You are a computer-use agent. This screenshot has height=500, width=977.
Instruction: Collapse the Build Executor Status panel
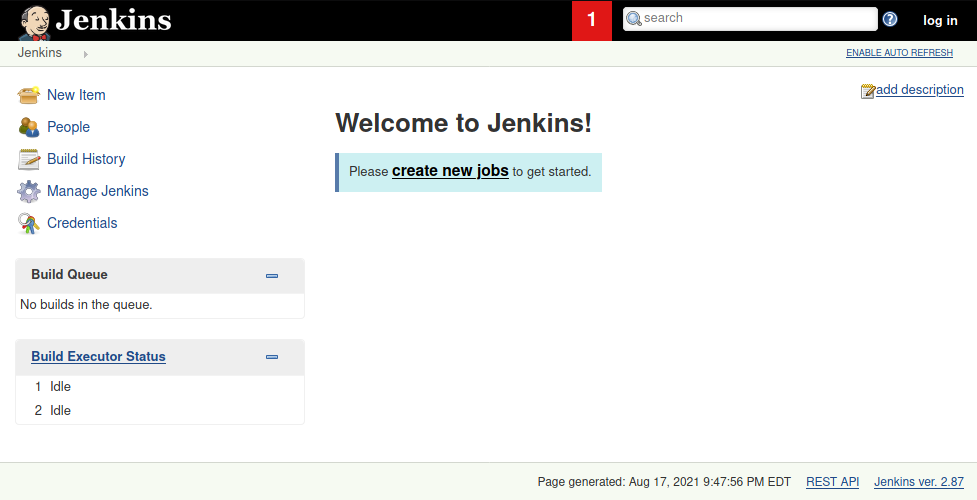click(272, 357)
